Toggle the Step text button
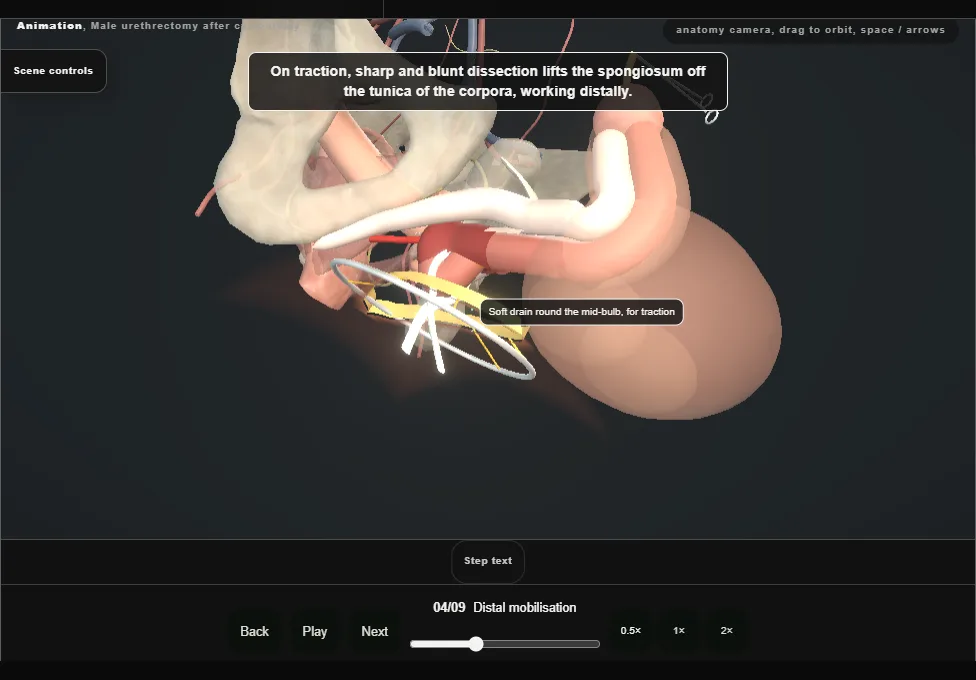Viewport: 976px width, 680px height. [x=488, y=561]
